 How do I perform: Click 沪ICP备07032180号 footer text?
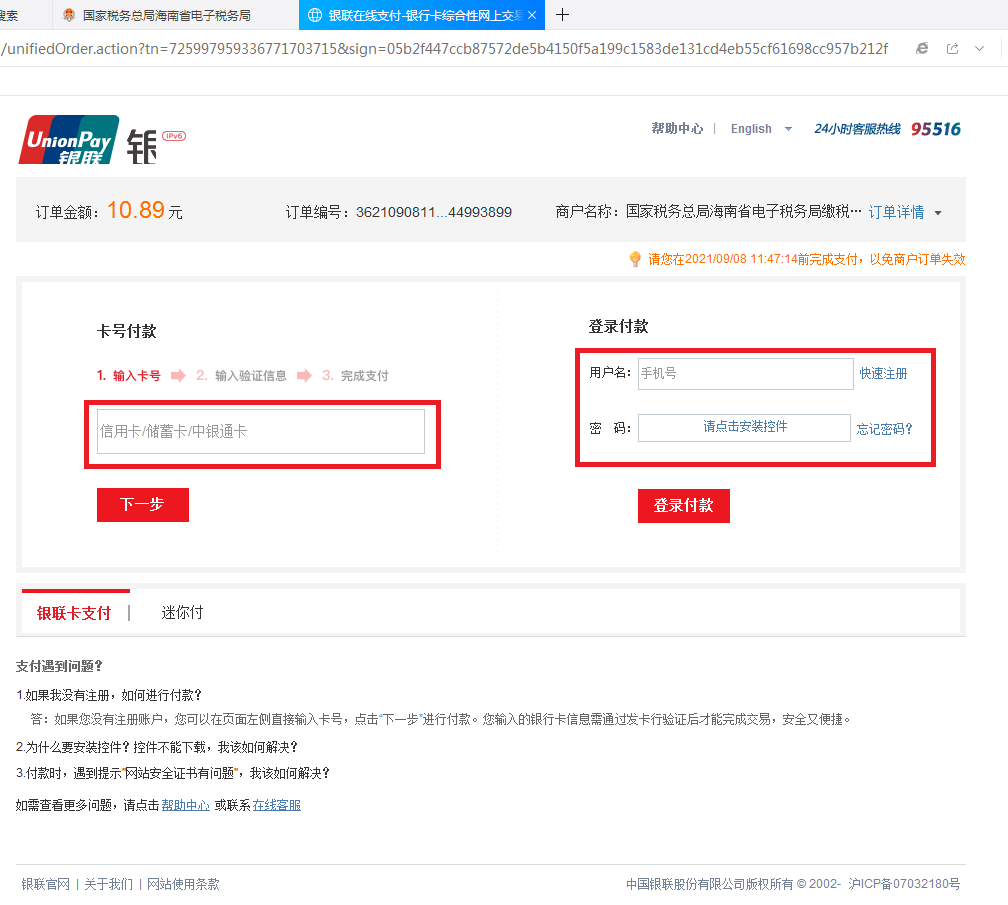904,884
